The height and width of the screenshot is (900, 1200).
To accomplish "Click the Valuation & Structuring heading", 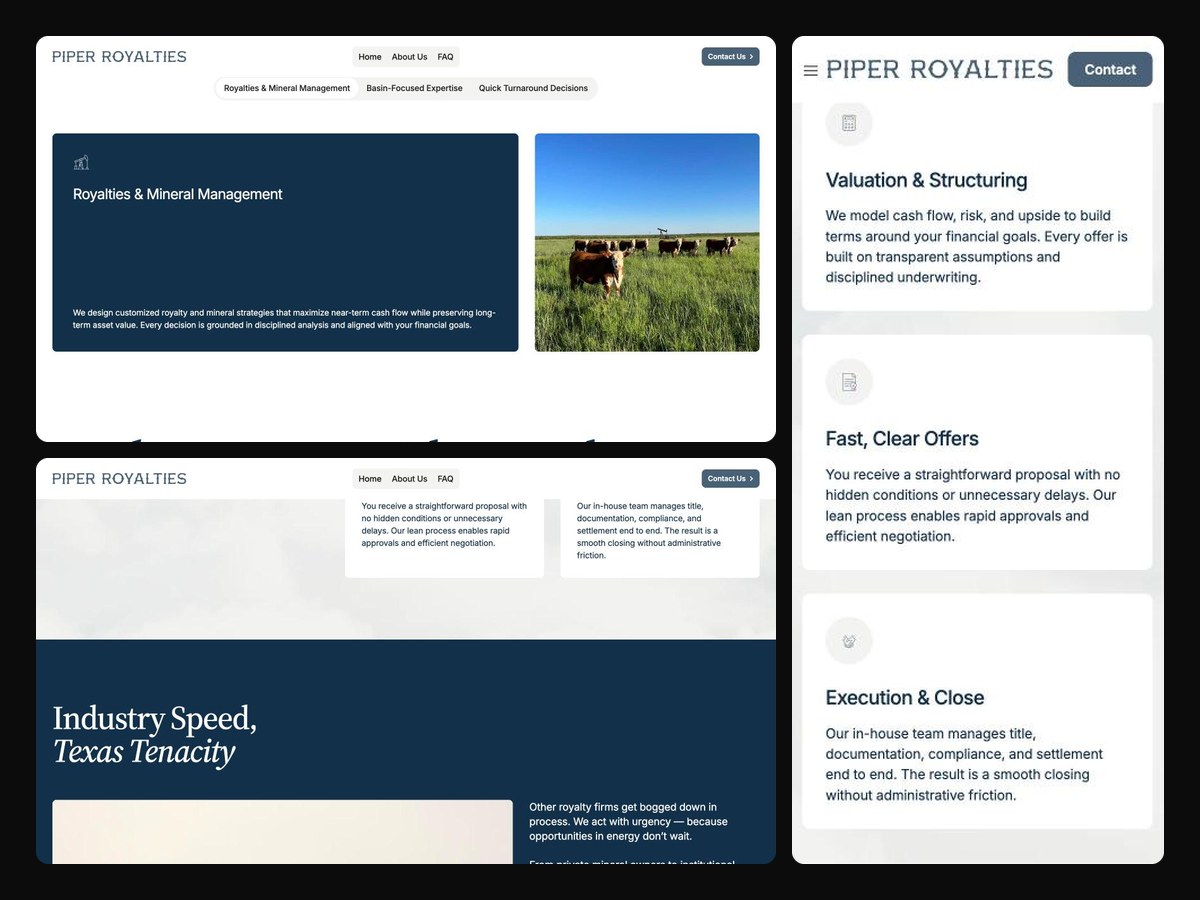I will coord(926,180).
